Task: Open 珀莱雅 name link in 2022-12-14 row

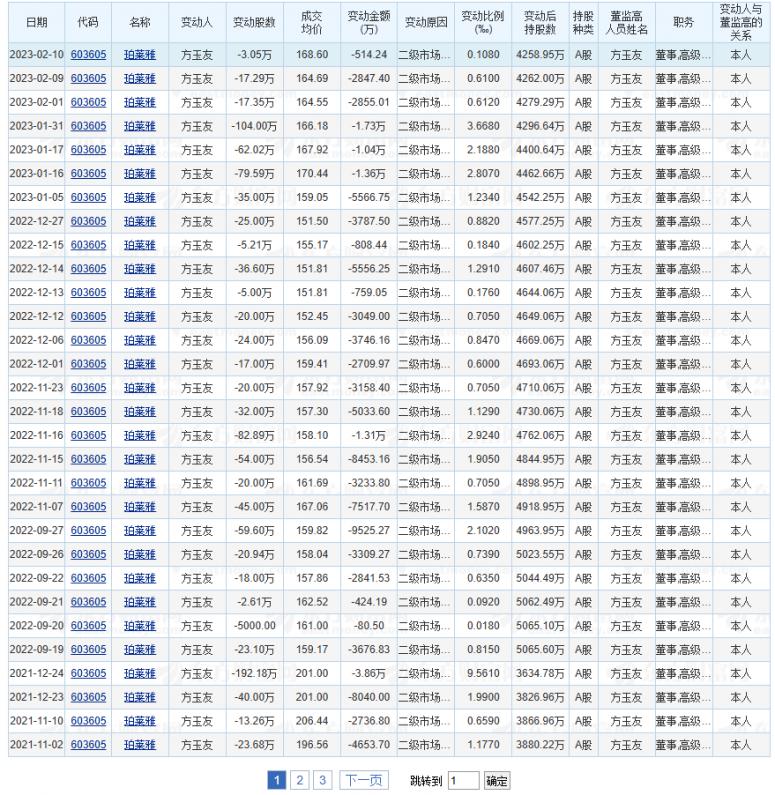Action: click(140, 269)
